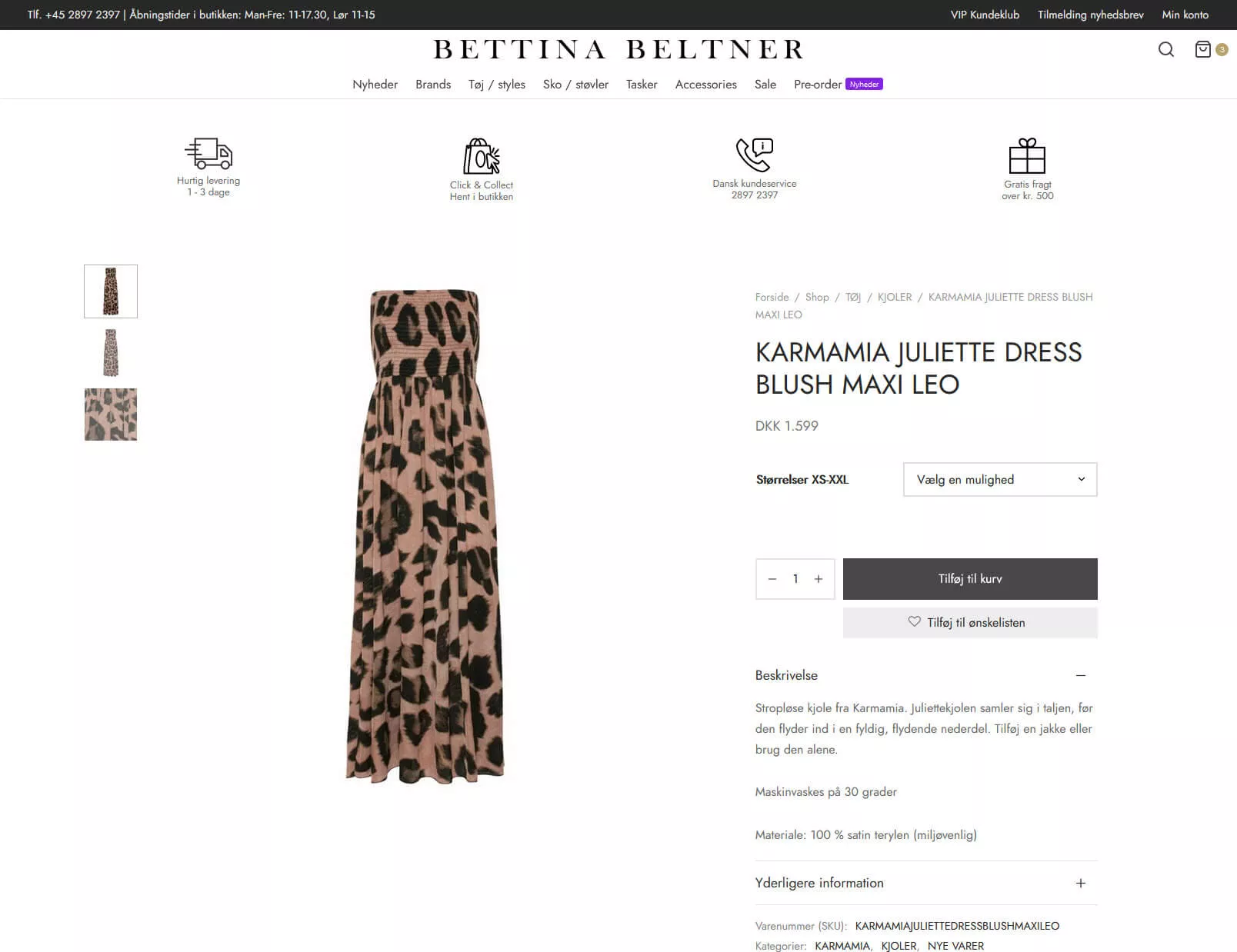The height and width of the screenshot is (952, 1237).
Task: Open the Brands menu item
Action: (433, 85)
